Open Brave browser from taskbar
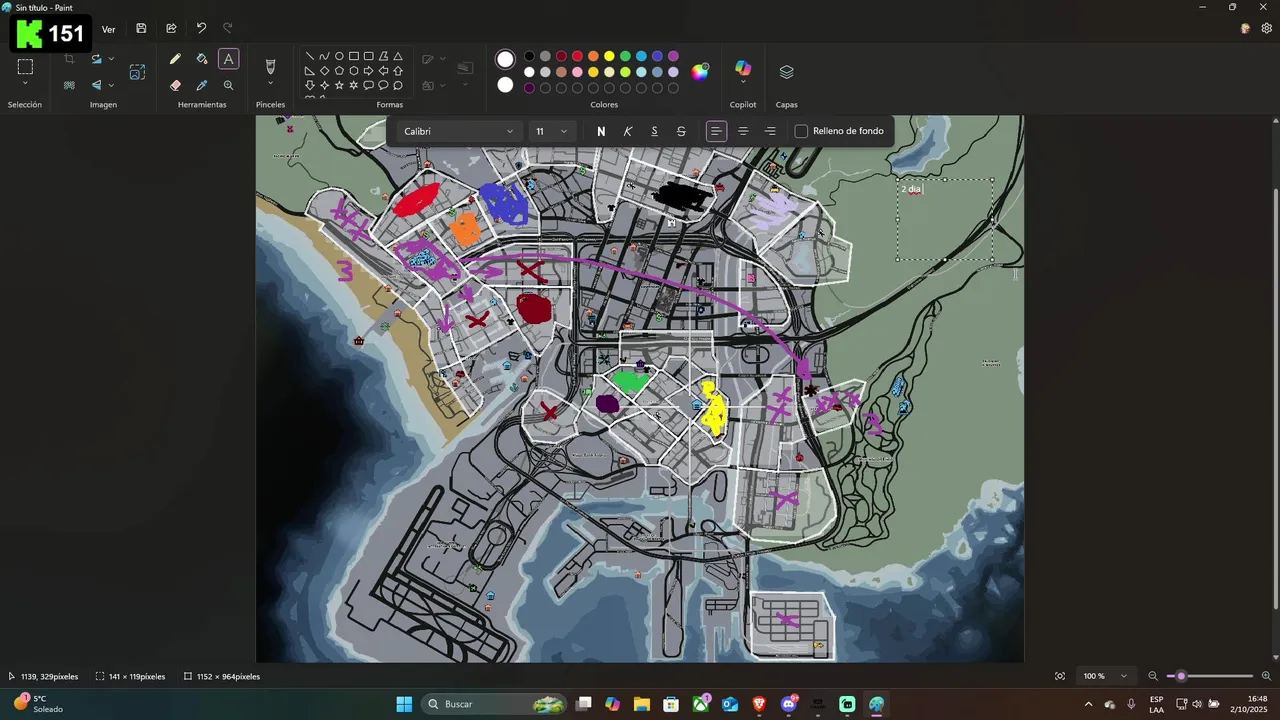This screenshot has height=720, width=1280. pos(759,704)
